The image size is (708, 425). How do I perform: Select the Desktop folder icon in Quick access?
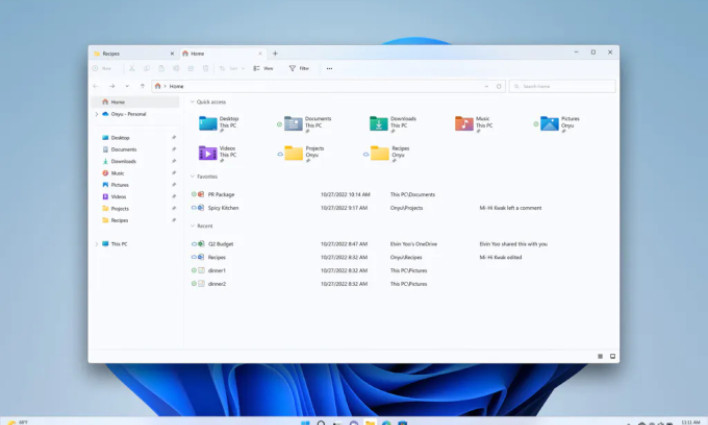coord(208,123)
